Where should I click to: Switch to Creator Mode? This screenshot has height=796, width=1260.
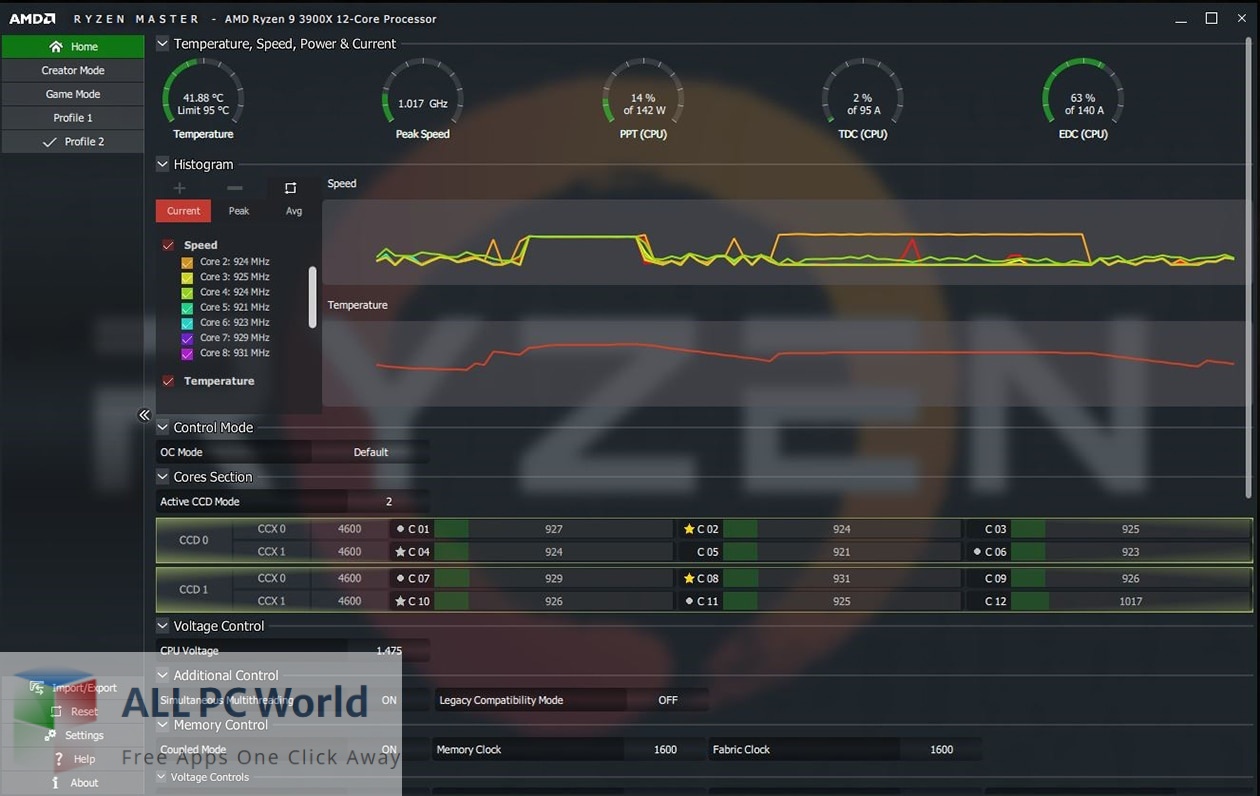click(x=73, y=70)
